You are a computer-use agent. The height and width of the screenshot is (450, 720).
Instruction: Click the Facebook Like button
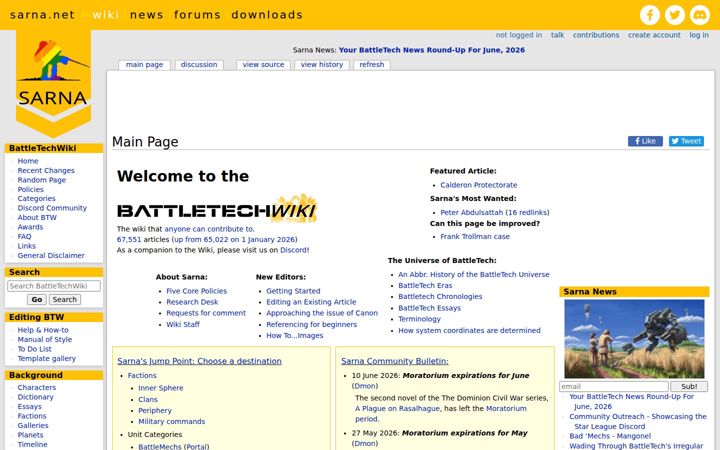pos(645,141)
